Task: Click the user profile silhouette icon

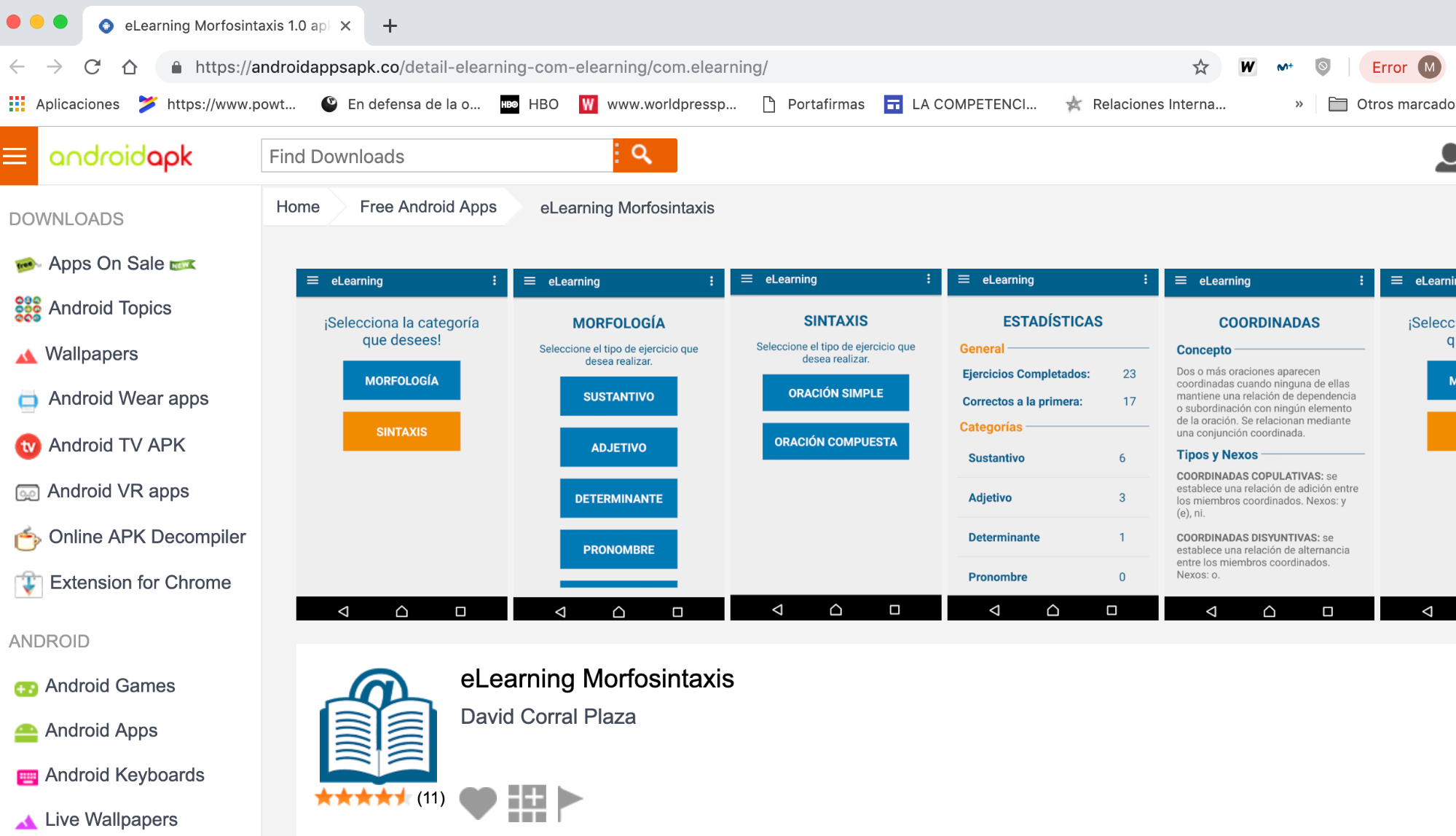Action: click(1447, 157)
